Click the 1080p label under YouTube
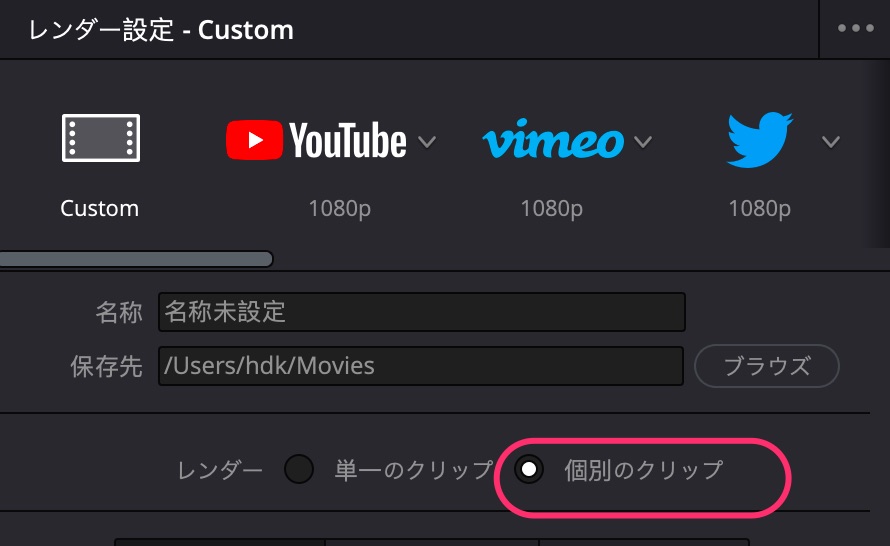Image resolution: width=890 pixels, height=546 pixels. (x=339, y=209)
